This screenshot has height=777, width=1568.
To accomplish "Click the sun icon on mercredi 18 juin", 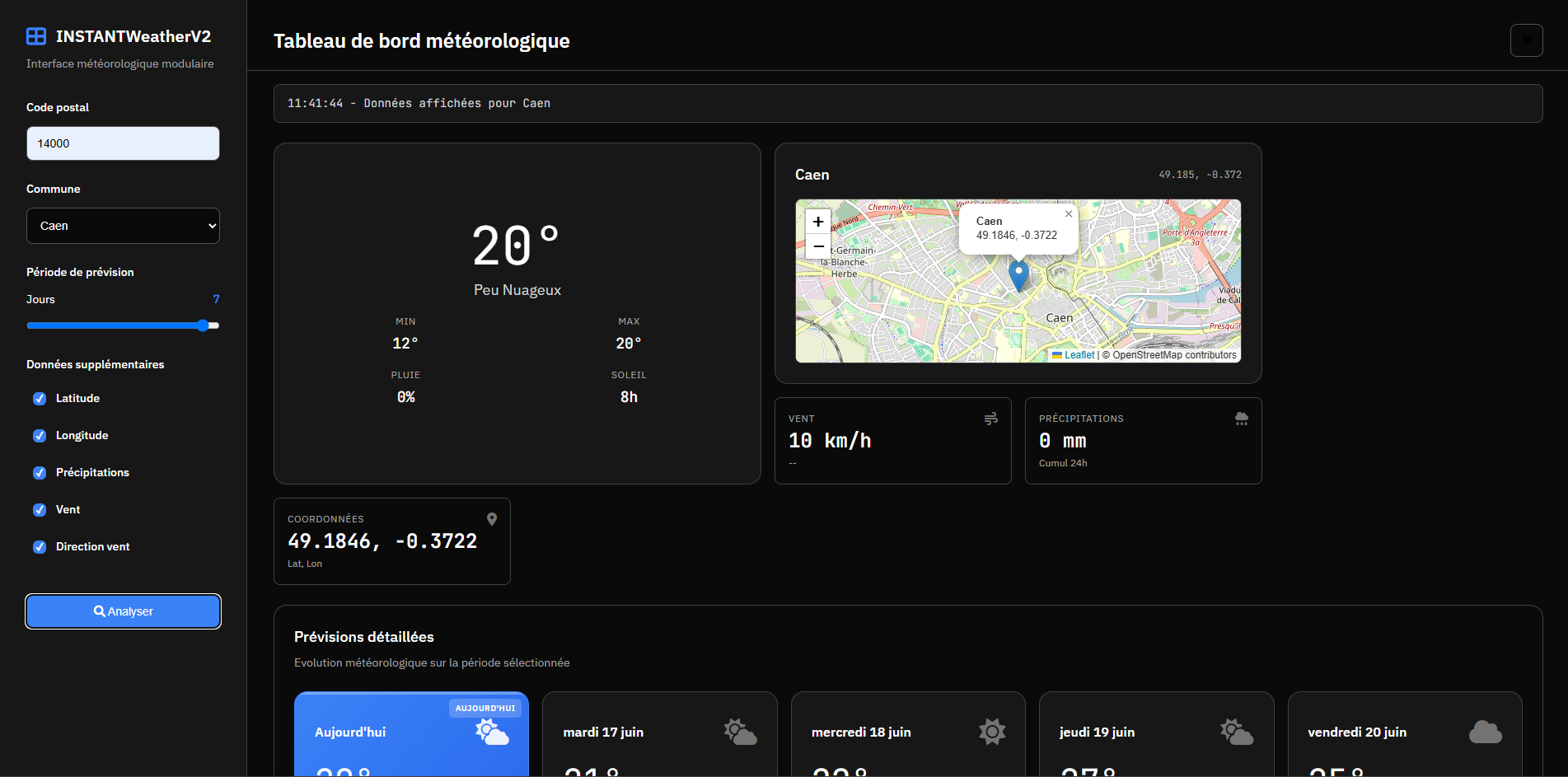I will pyautogui.click(x=991, y=732).
